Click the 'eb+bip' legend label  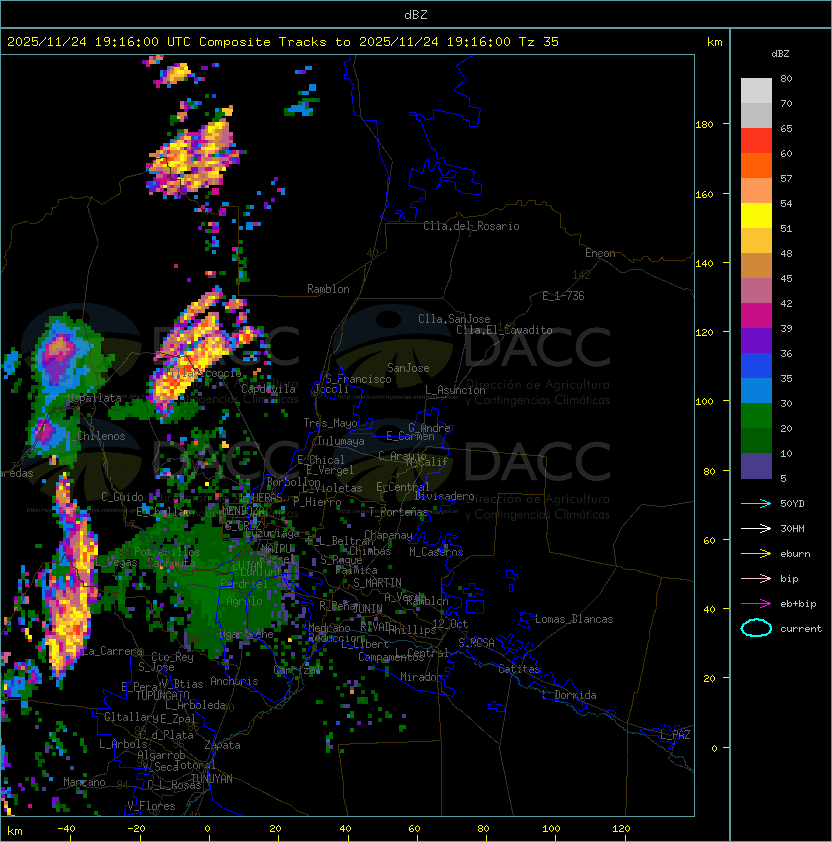click(798, 604)
